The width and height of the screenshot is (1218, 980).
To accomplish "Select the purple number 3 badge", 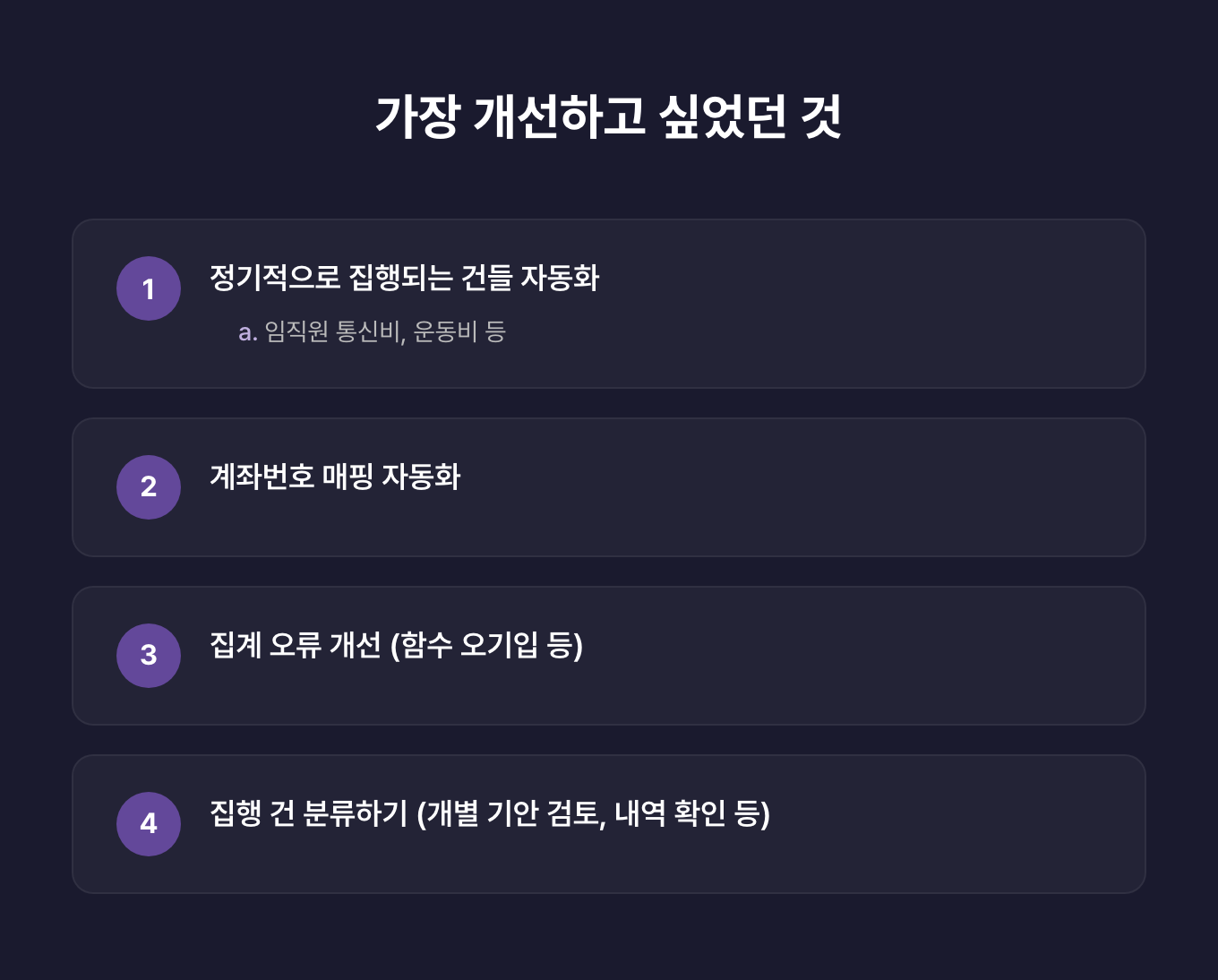I will [149, 655].
